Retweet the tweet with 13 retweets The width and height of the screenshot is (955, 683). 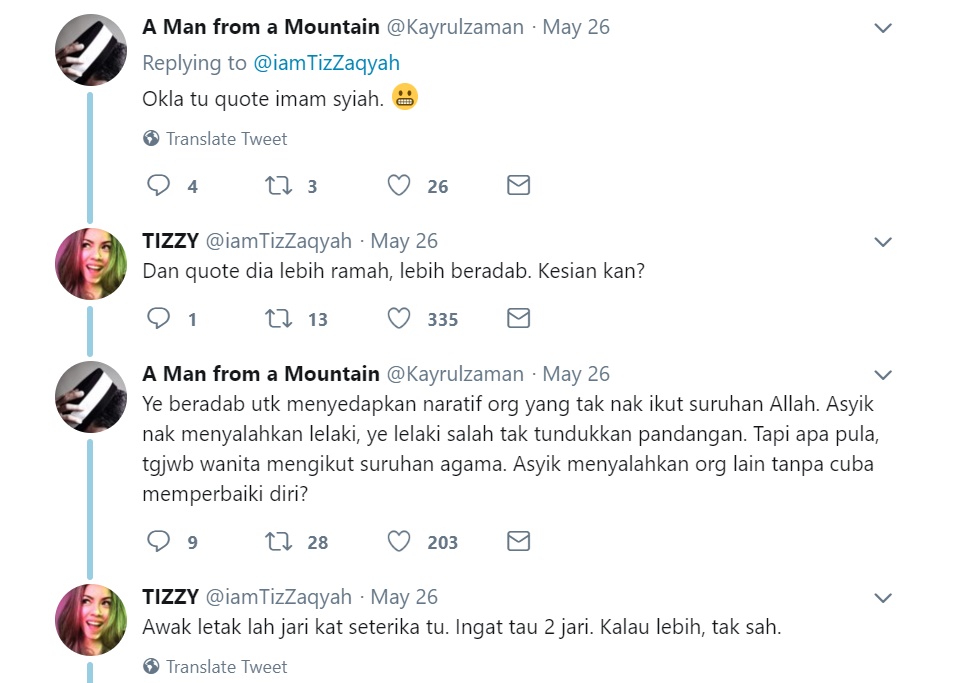[277, 319]
